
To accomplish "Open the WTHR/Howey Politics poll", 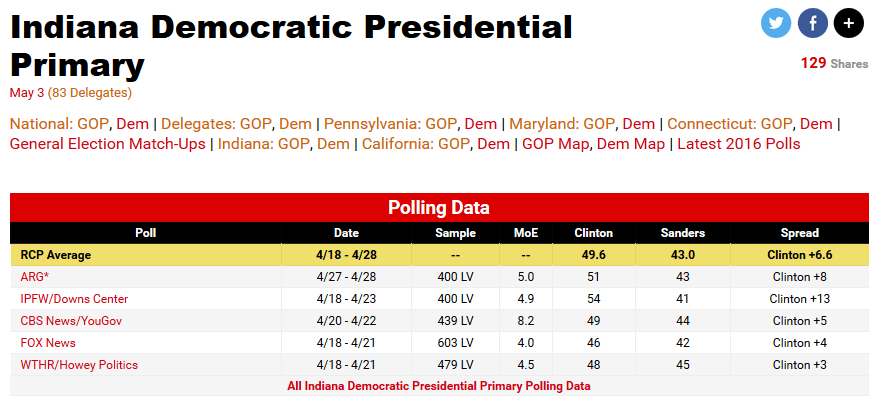I will pos(79,365).
